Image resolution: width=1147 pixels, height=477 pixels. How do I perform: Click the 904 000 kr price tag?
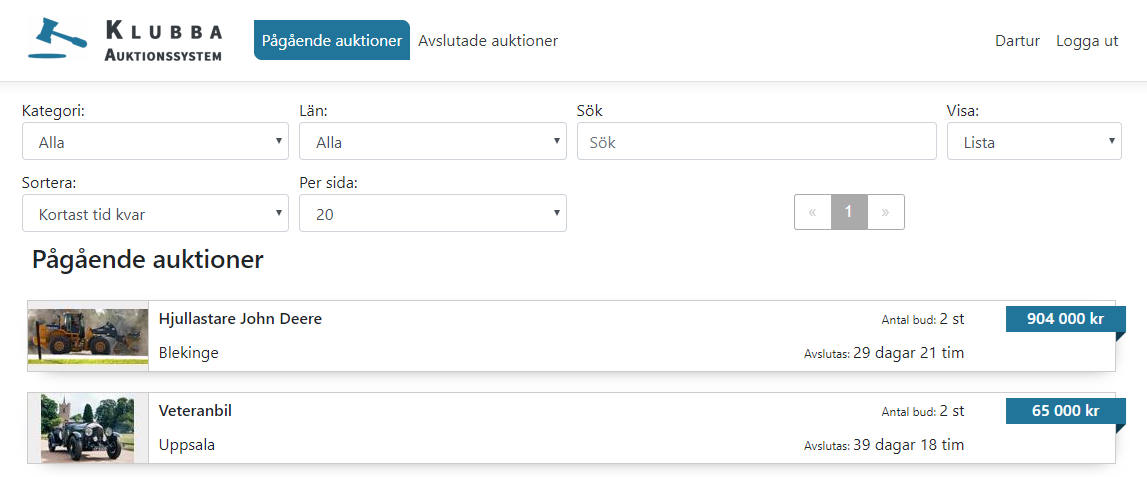[x=1065, y=319]
